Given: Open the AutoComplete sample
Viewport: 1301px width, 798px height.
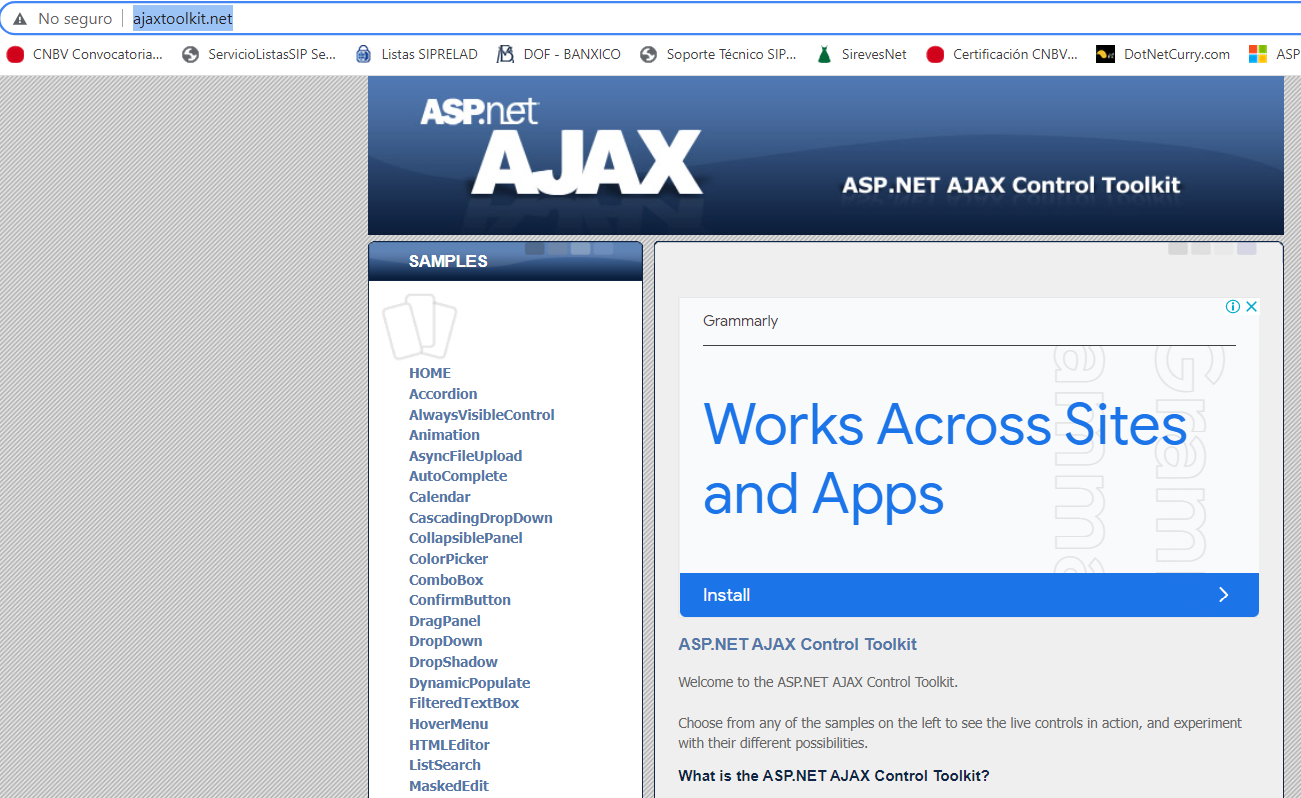Looking at the screenshot, I should click(458, 476).
